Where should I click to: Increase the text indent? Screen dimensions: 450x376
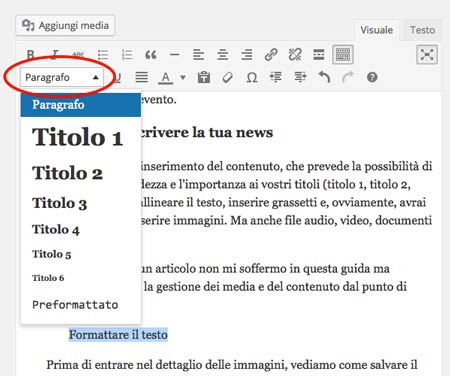(x=300, y=77)
